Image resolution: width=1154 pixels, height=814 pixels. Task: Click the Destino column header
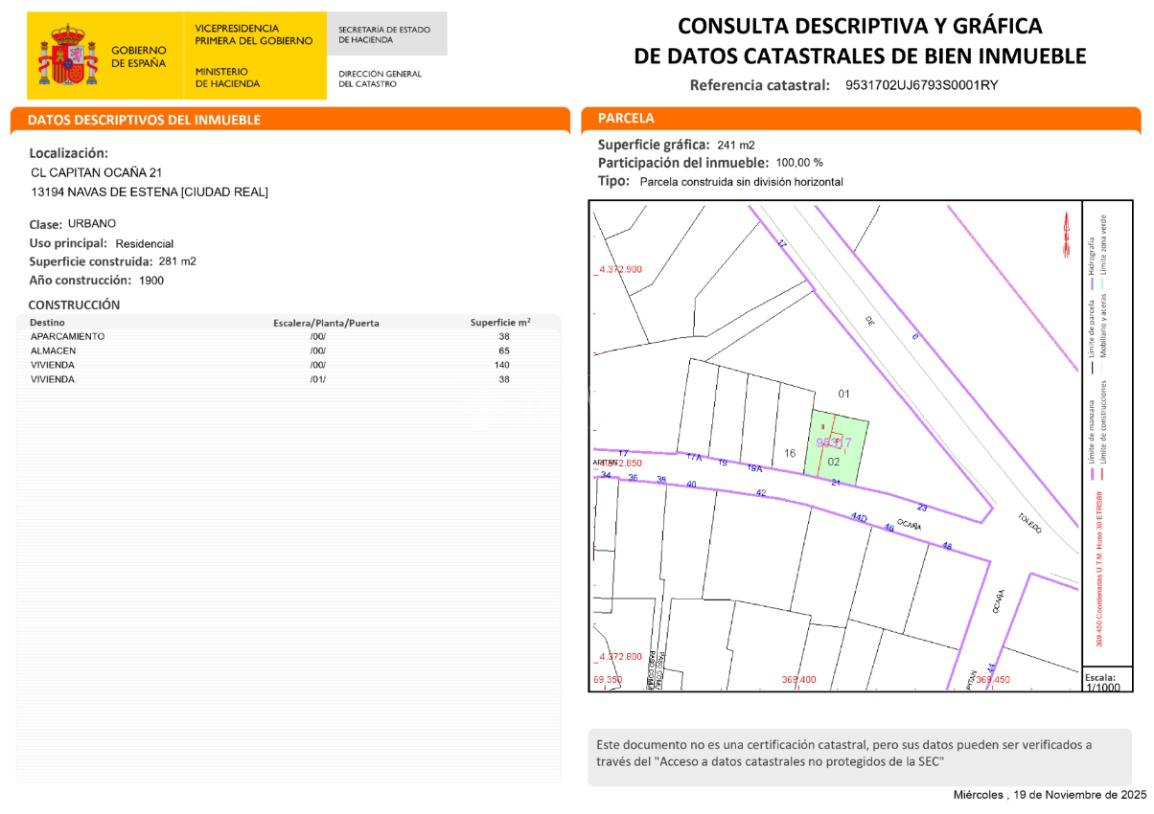pos(47,323)
